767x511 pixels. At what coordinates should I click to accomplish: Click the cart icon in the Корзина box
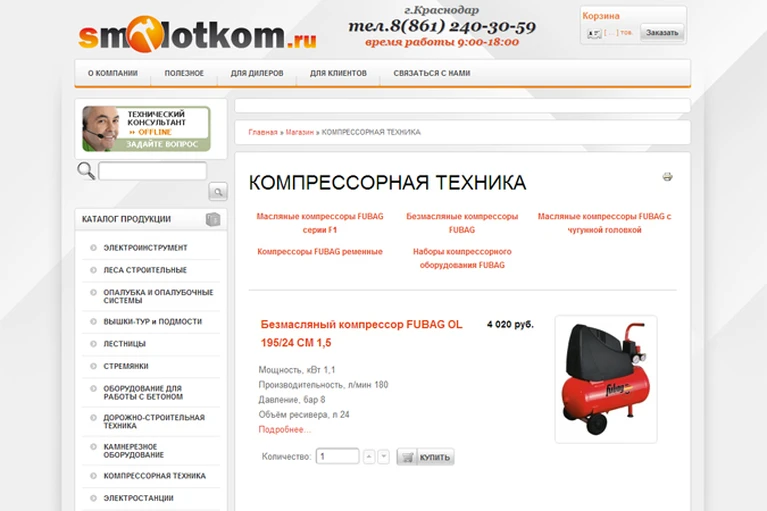(x=594, y=33)
